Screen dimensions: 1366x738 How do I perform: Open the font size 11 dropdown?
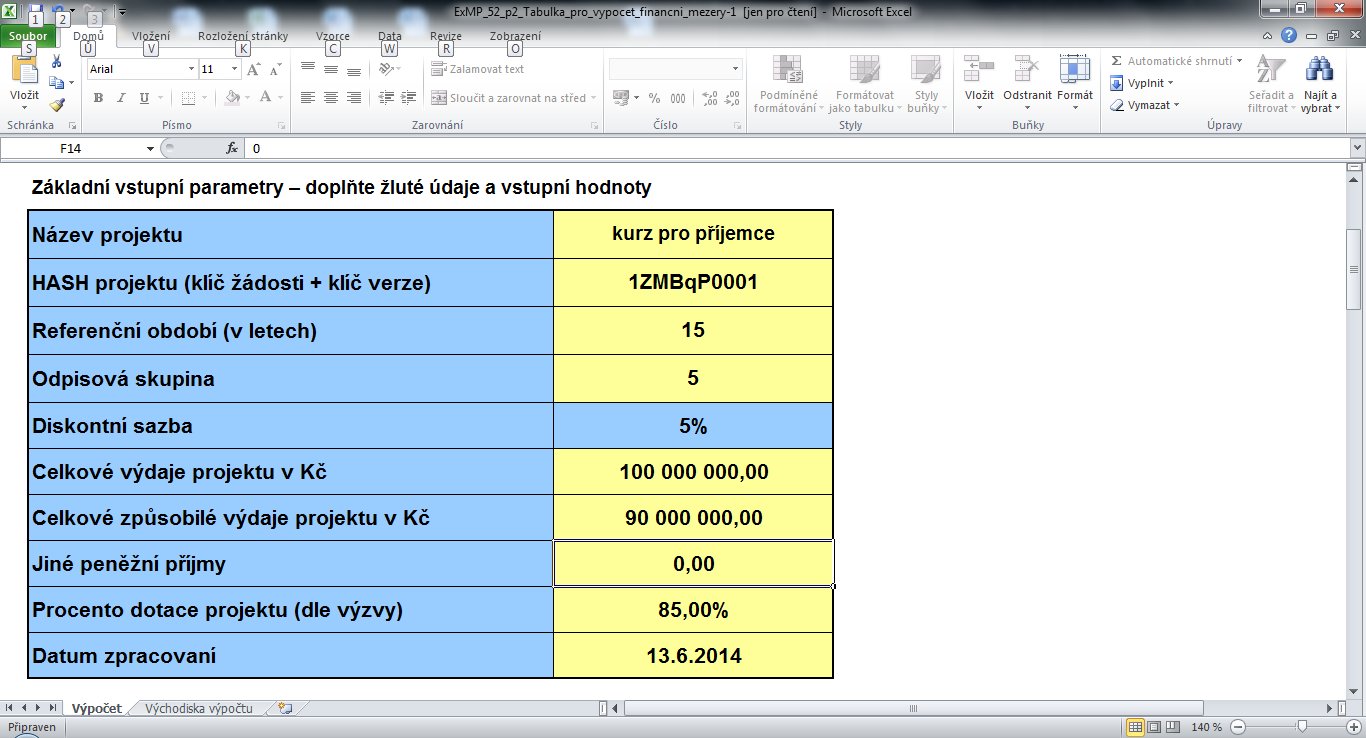pyautogui.click(x=235, y=69)
